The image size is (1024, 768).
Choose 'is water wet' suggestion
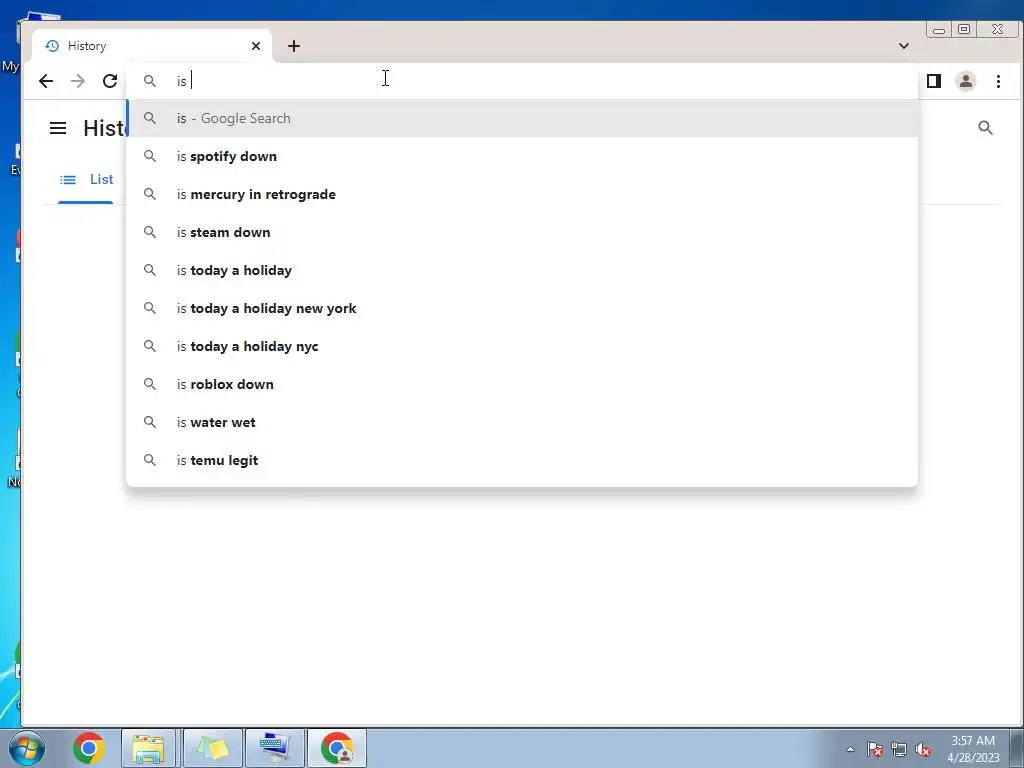click(522, 422)
